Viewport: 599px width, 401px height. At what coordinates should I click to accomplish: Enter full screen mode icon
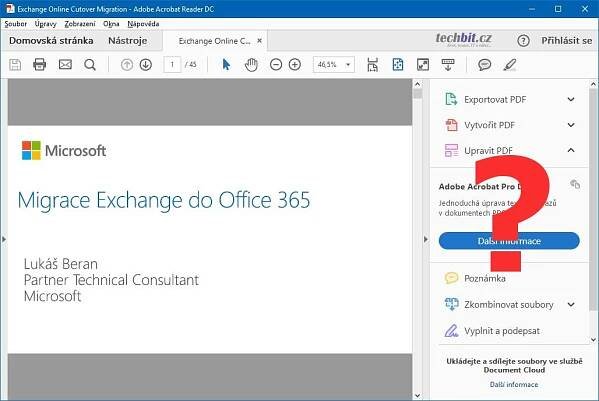point(423,65)
